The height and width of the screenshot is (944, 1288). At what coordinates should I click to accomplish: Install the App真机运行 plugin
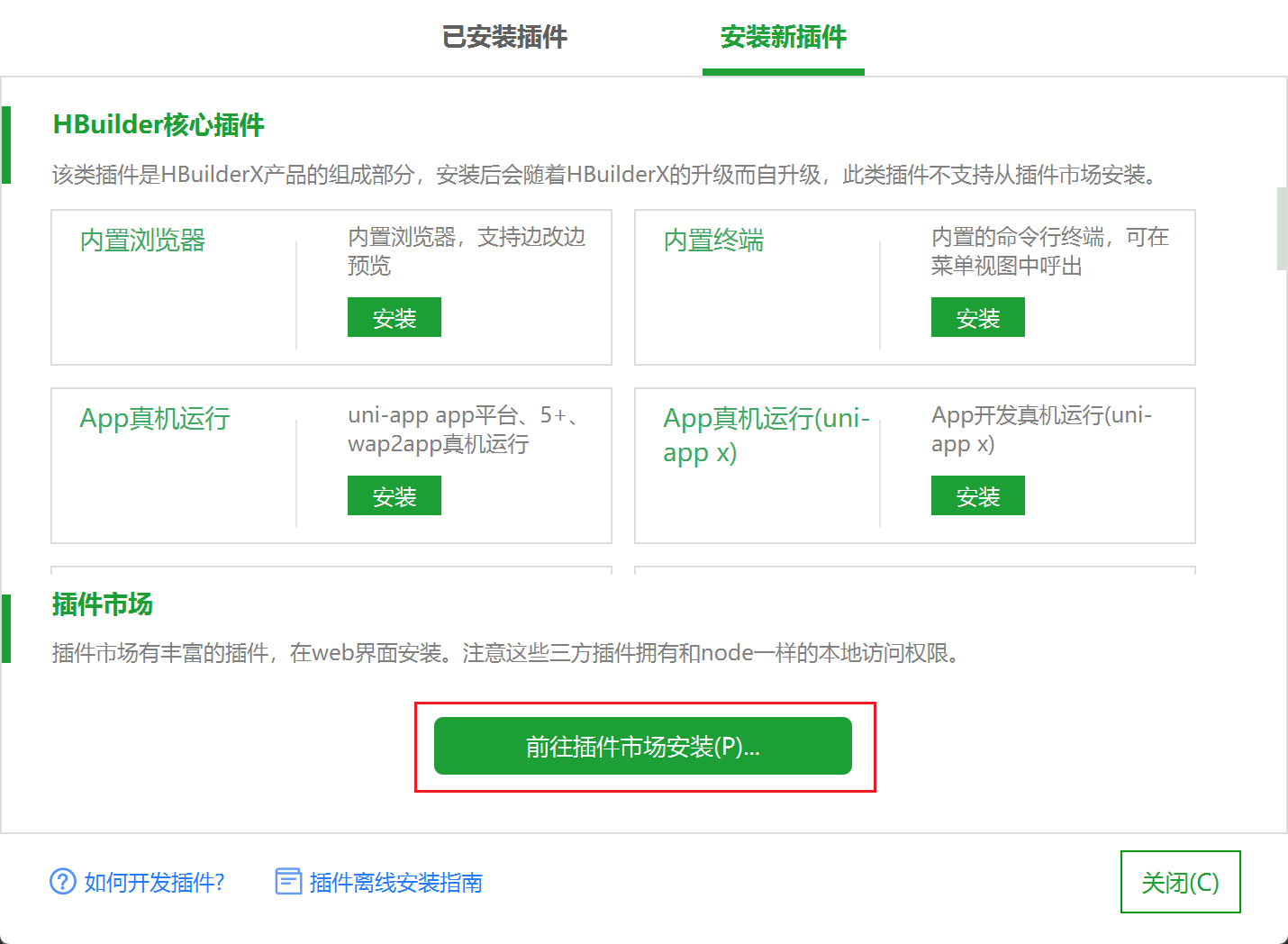(x=394, y=495)
